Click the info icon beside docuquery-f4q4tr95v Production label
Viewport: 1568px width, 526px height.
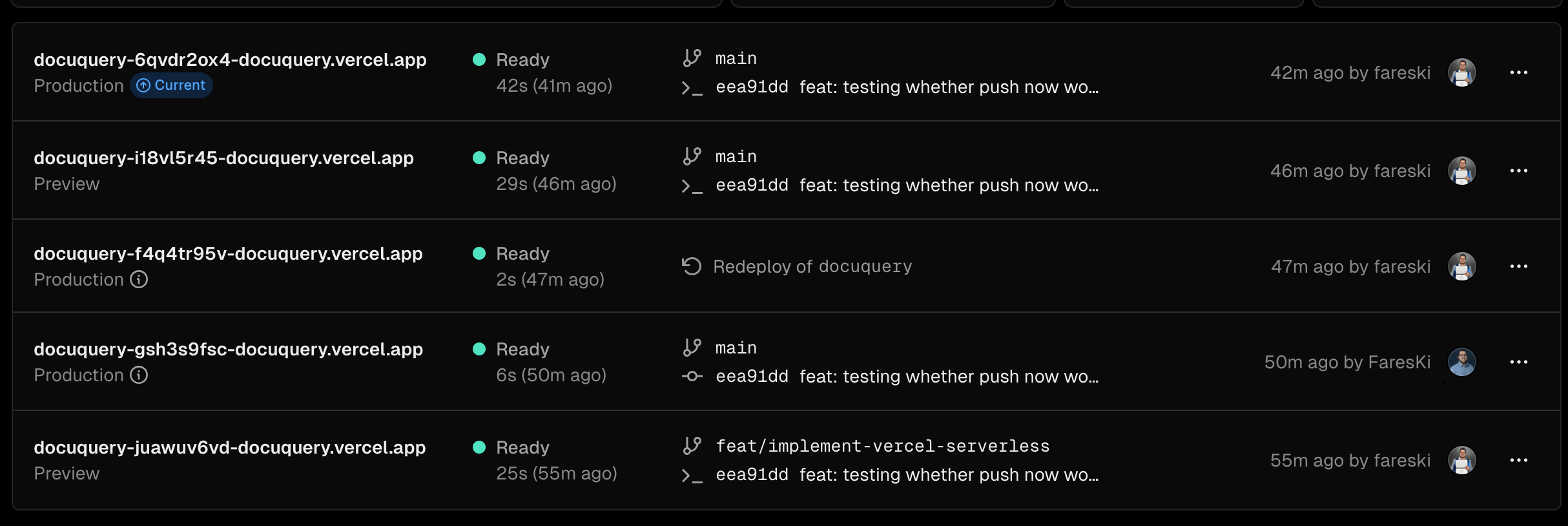(139, 279)
